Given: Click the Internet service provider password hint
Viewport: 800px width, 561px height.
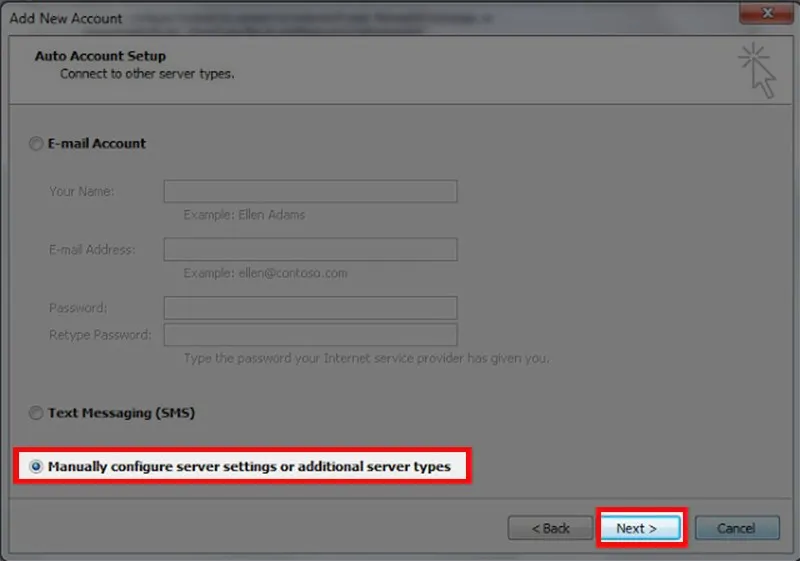Looking at the screenshot, I should point(366,358).
